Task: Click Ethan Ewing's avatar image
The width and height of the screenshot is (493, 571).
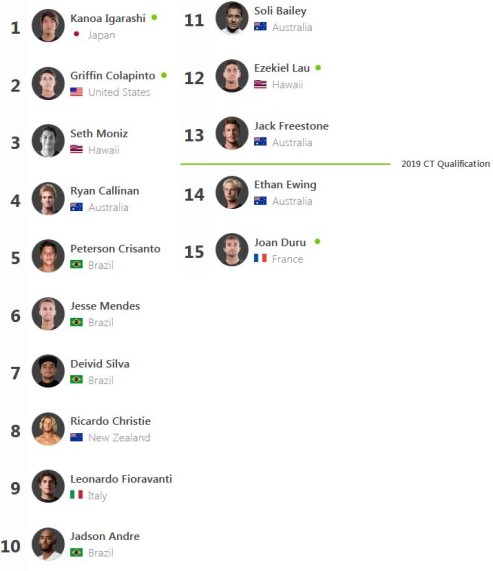Action: coord(232,192)
